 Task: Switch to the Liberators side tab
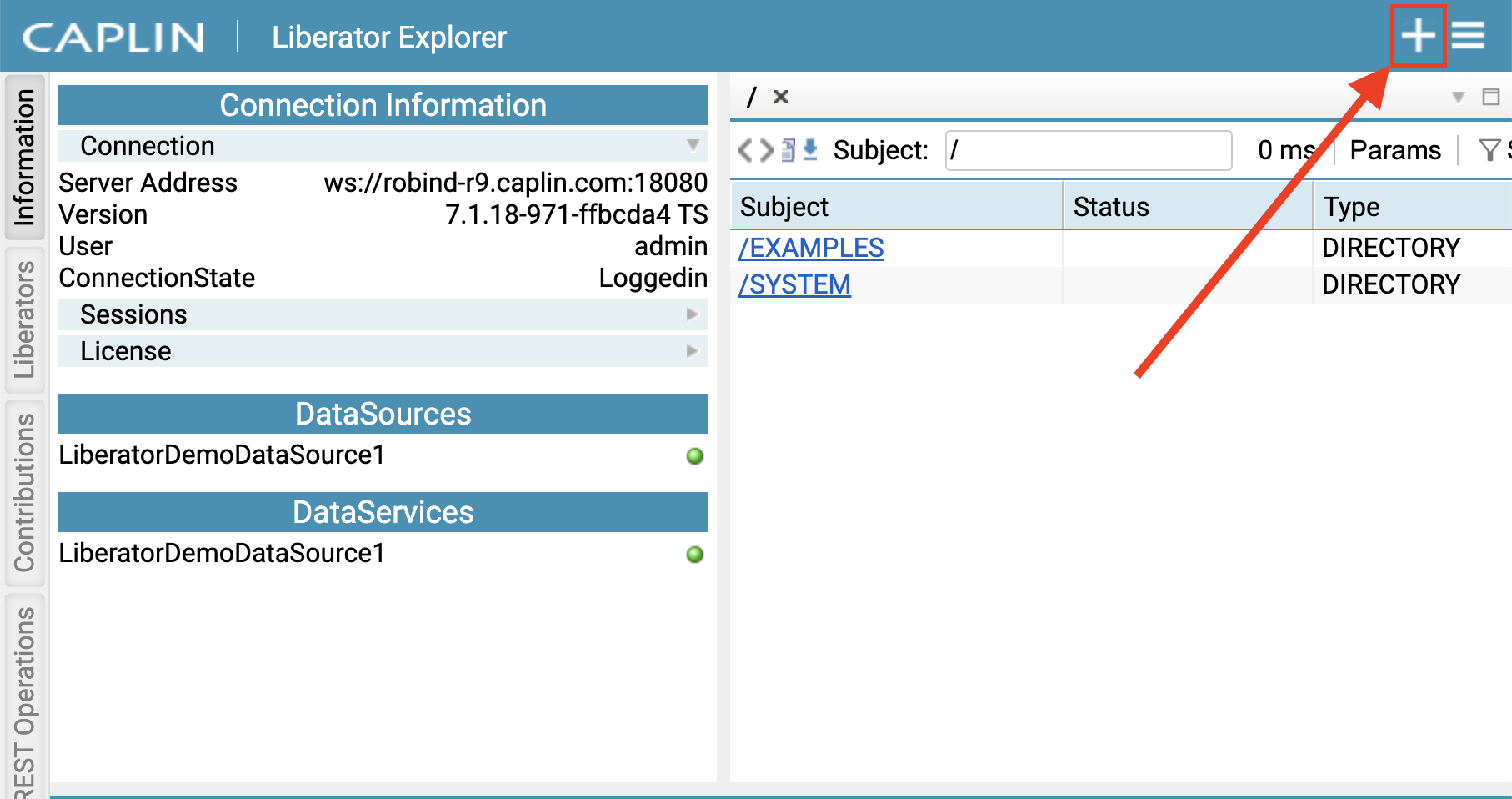pyautogui.click(x=25, y=319)
